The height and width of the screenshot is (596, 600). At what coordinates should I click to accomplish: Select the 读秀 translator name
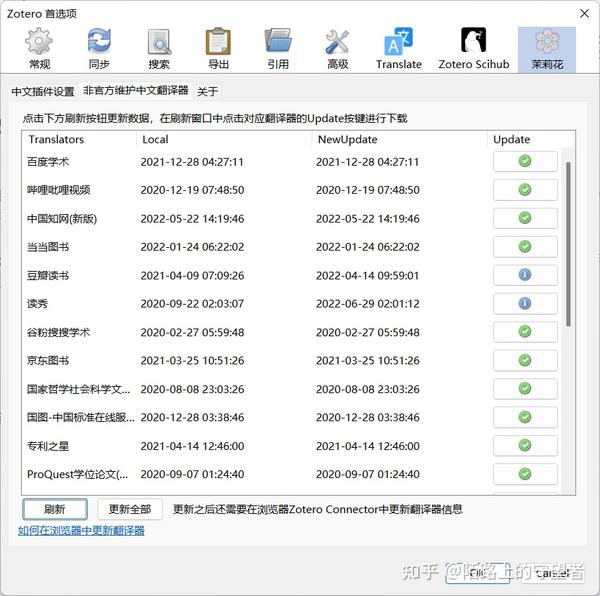coord(38,304)
